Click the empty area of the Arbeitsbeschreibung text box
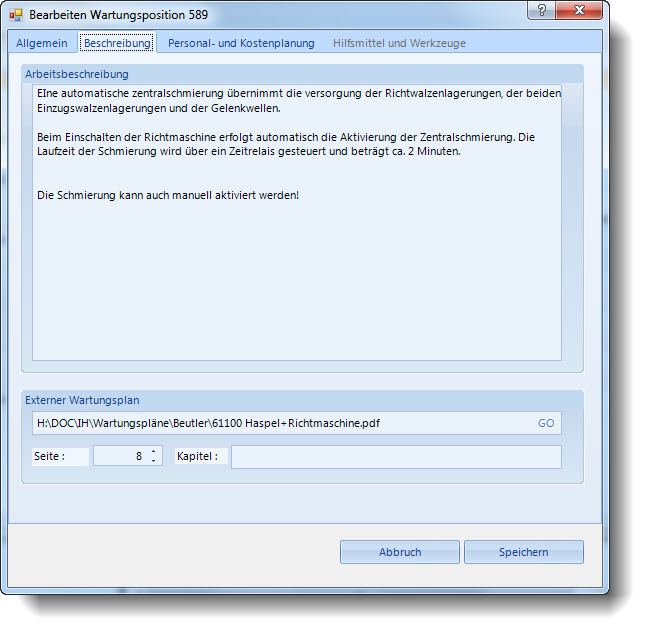650x635 pixels. tap(296, 290)
